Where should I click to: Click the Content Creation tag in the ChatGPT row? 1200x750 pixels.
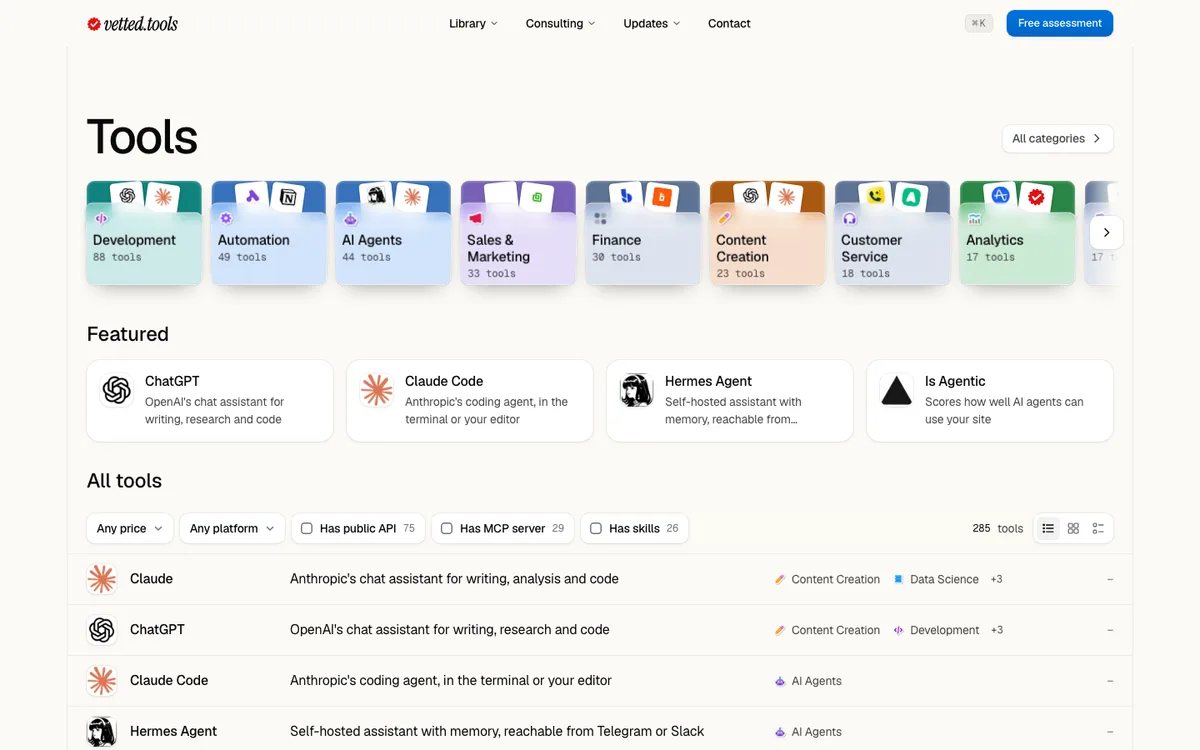coord(827,630)
